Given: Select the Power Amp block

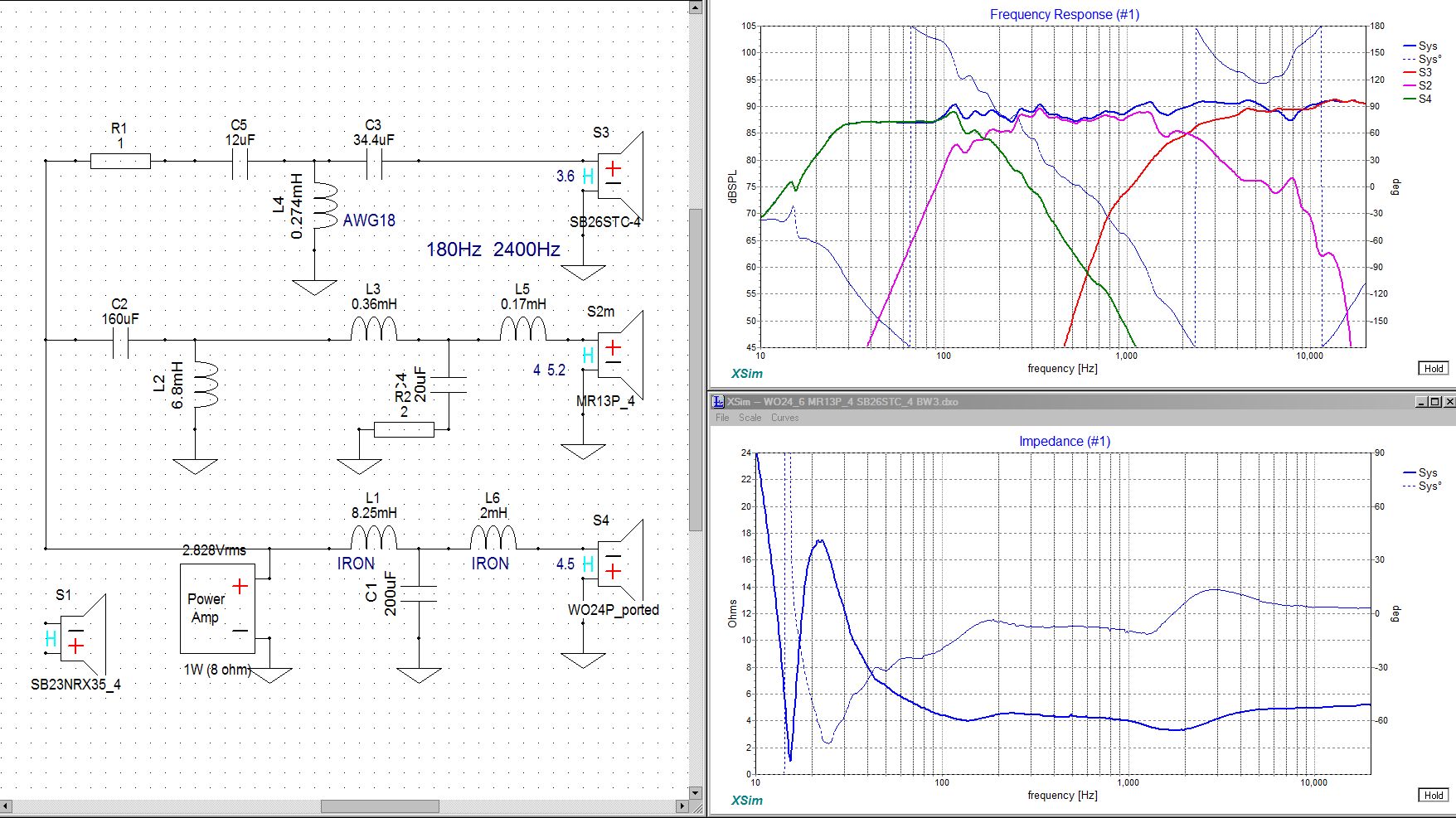Looking at the screenshot, I should coord(218,609).
